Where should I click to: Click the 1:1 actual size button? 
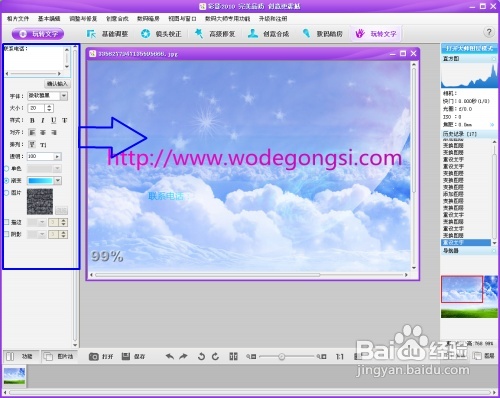click(x=340, y=357)
